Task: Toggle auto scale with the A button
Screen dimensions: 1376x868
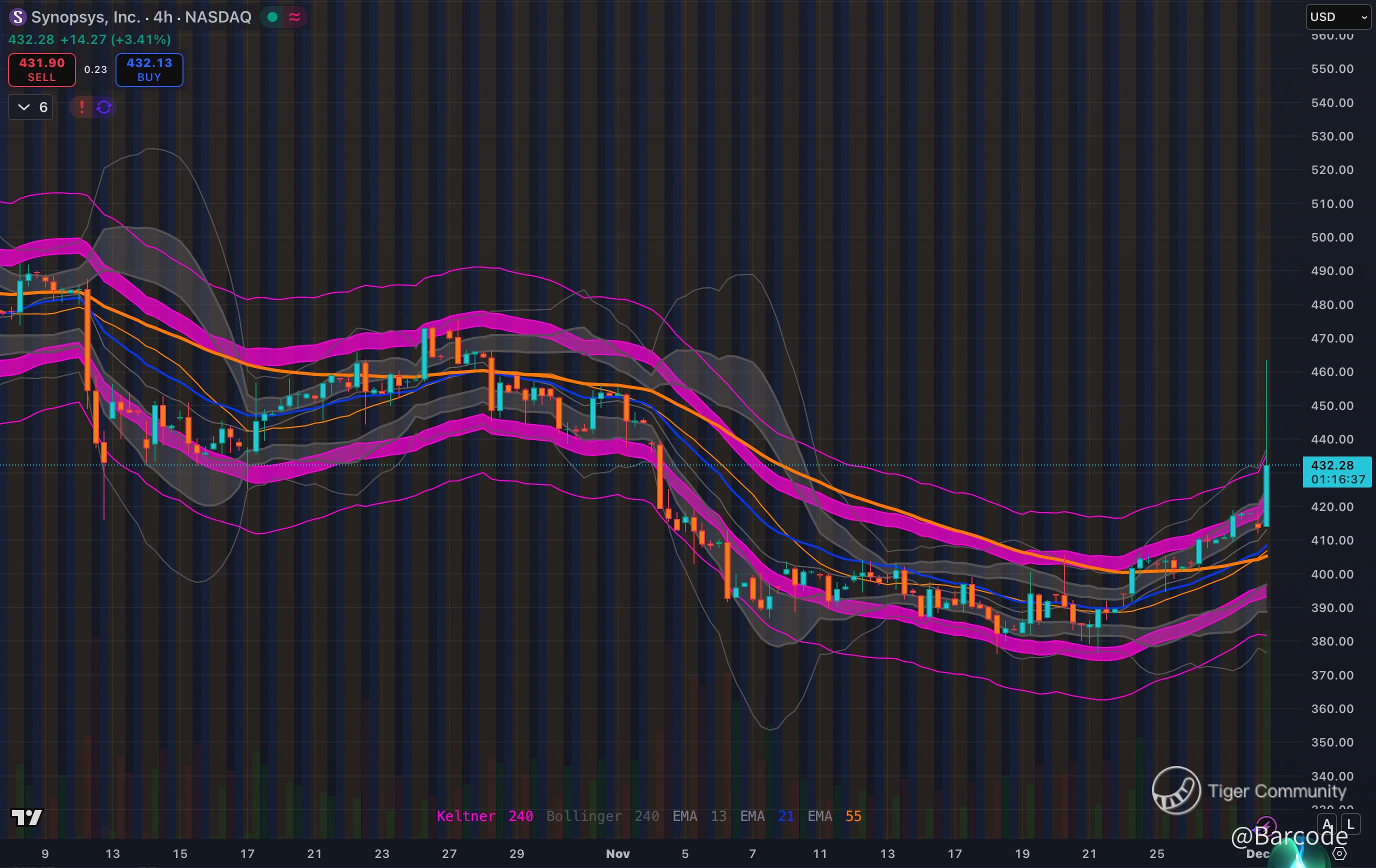Action: click(x=1327, y=824)
